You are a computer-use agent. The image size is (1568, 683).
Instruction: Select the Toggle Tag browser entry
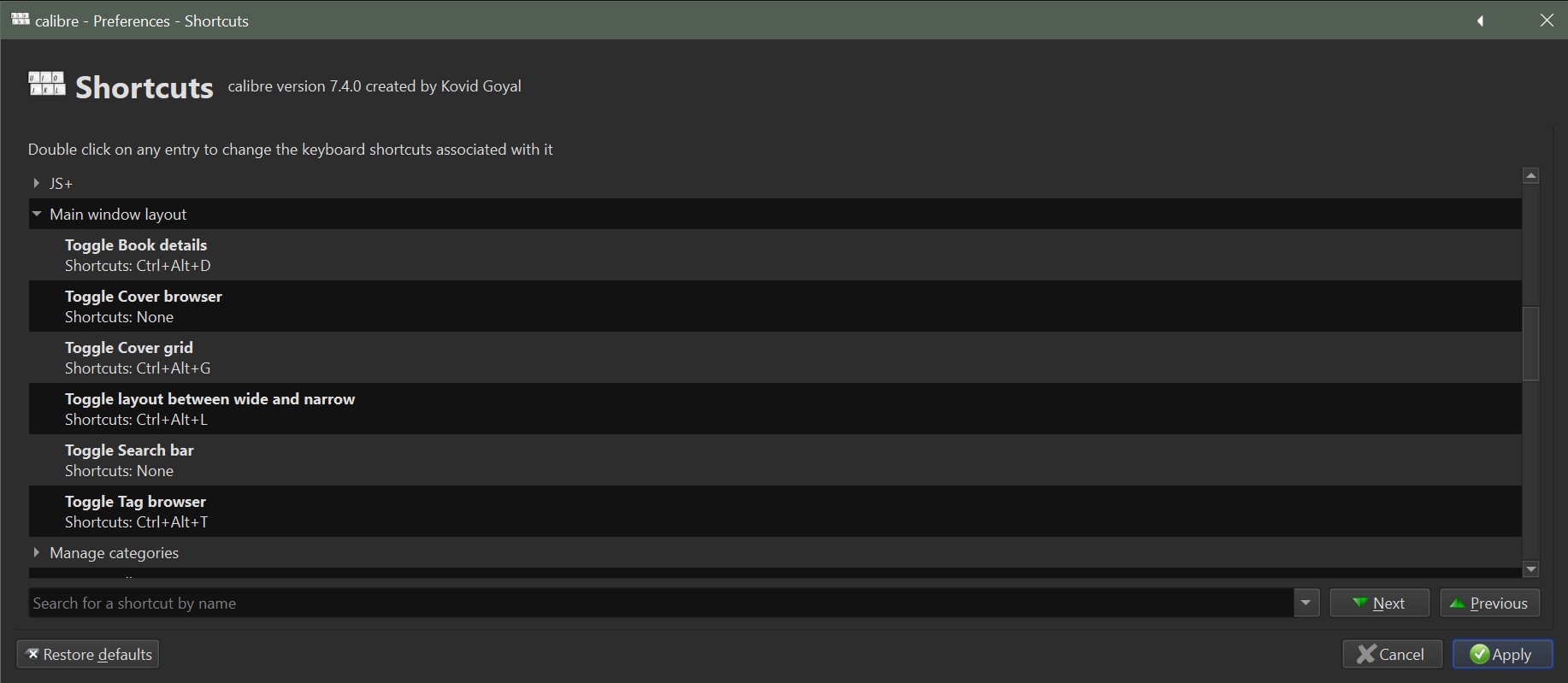[x=775, y=511]
